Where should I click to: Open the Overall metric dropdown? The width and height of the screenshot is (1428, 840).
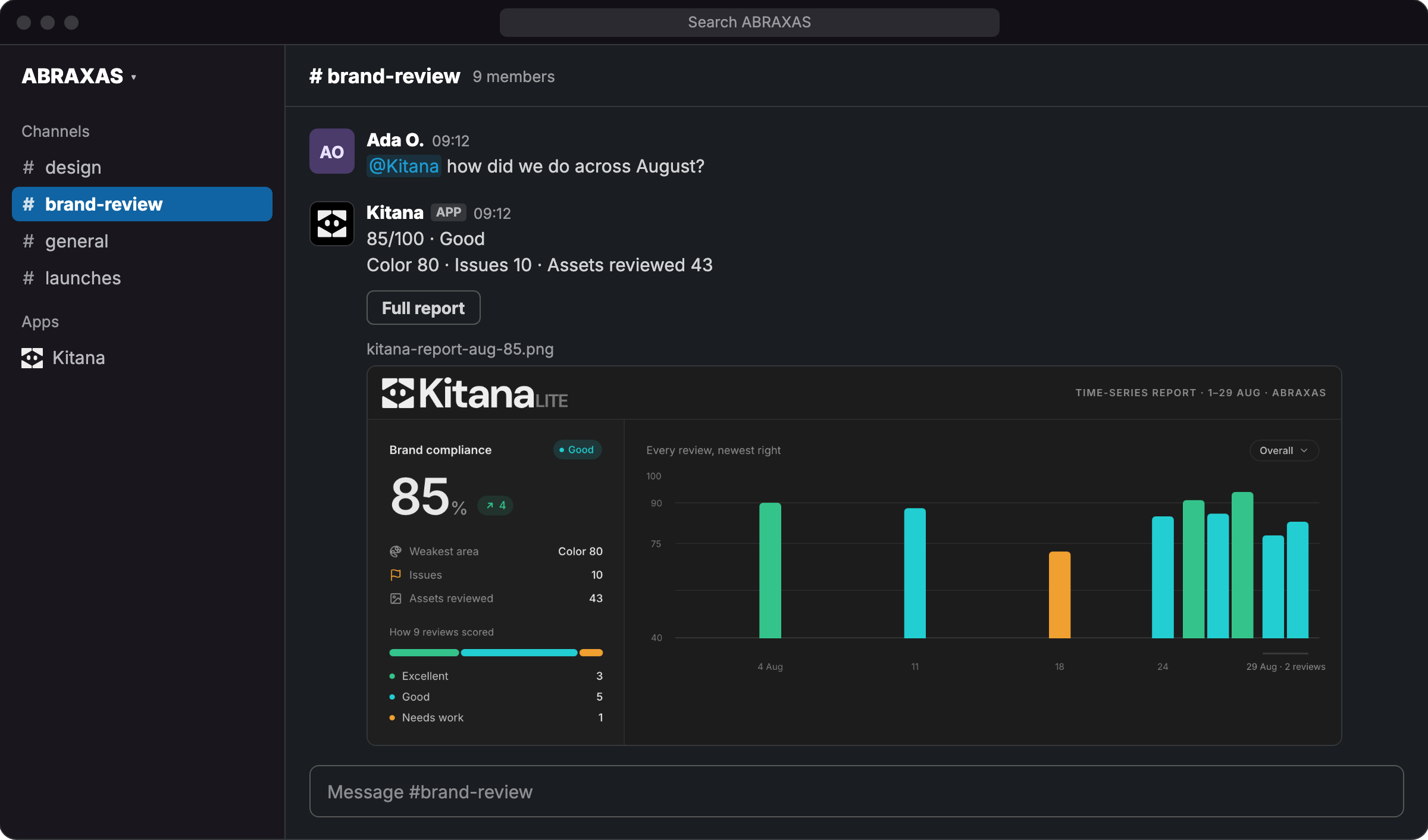1284,450
